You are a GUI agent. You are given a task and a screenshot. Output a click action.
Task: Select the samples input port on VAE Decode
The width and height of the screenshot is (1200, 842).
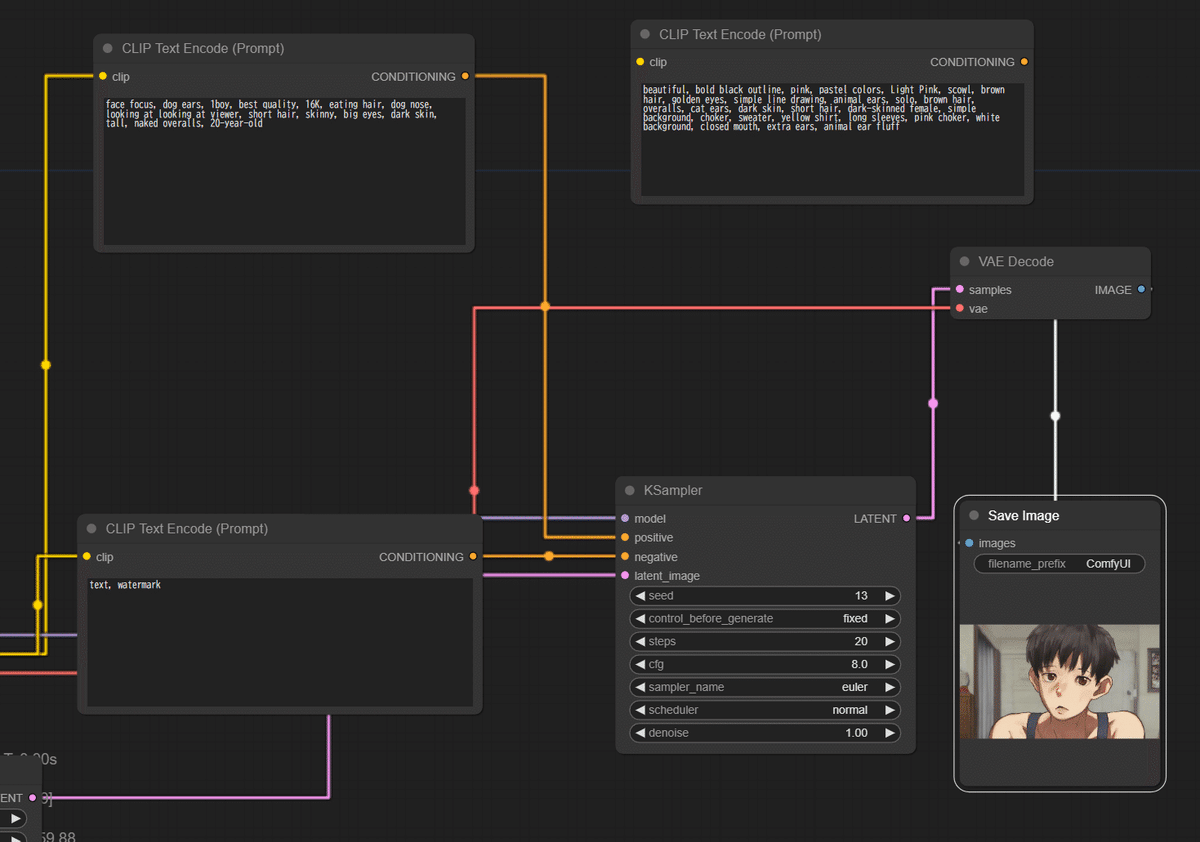click(x=960, y=290)
